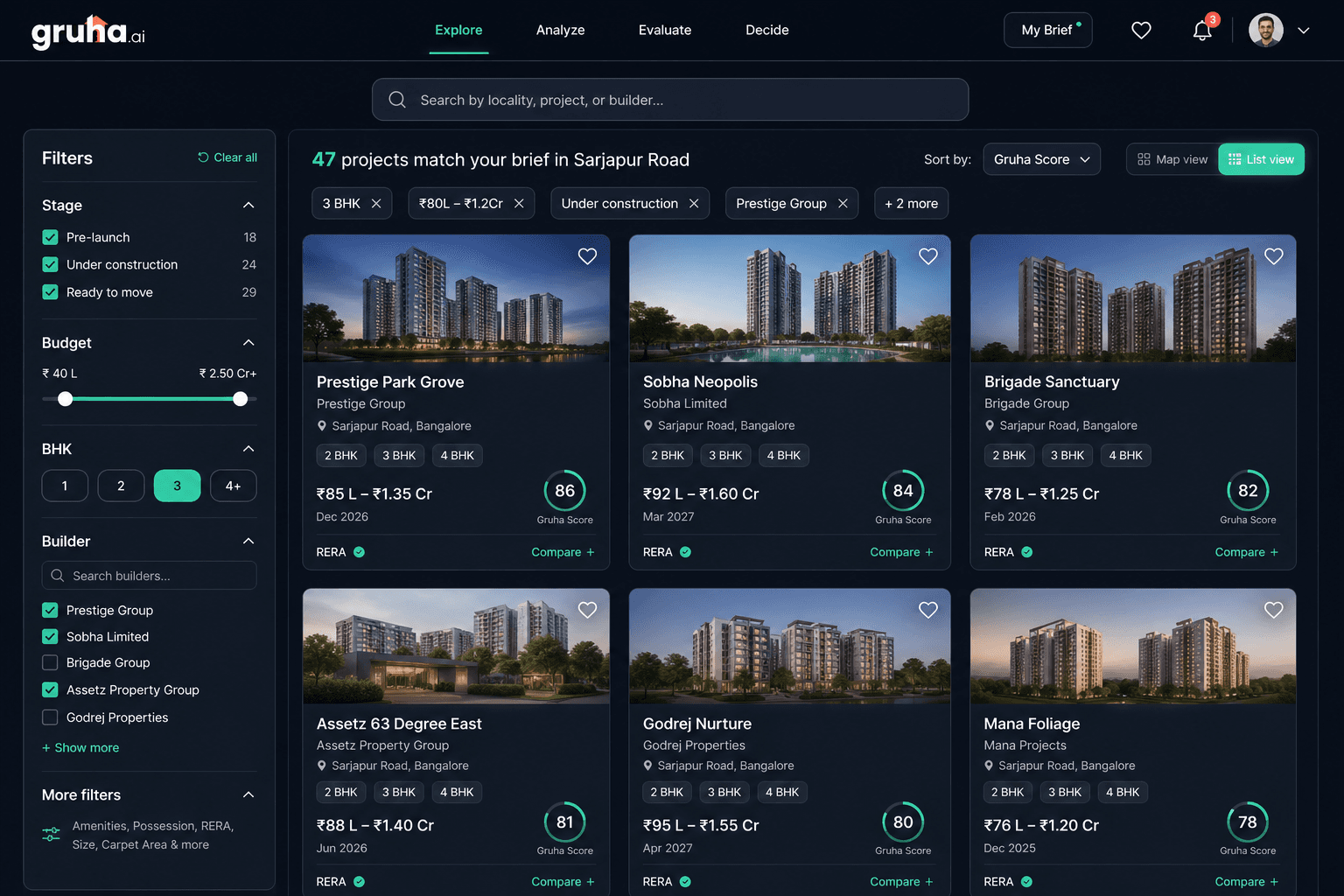Focus the Search builders field

coord(150,576)
